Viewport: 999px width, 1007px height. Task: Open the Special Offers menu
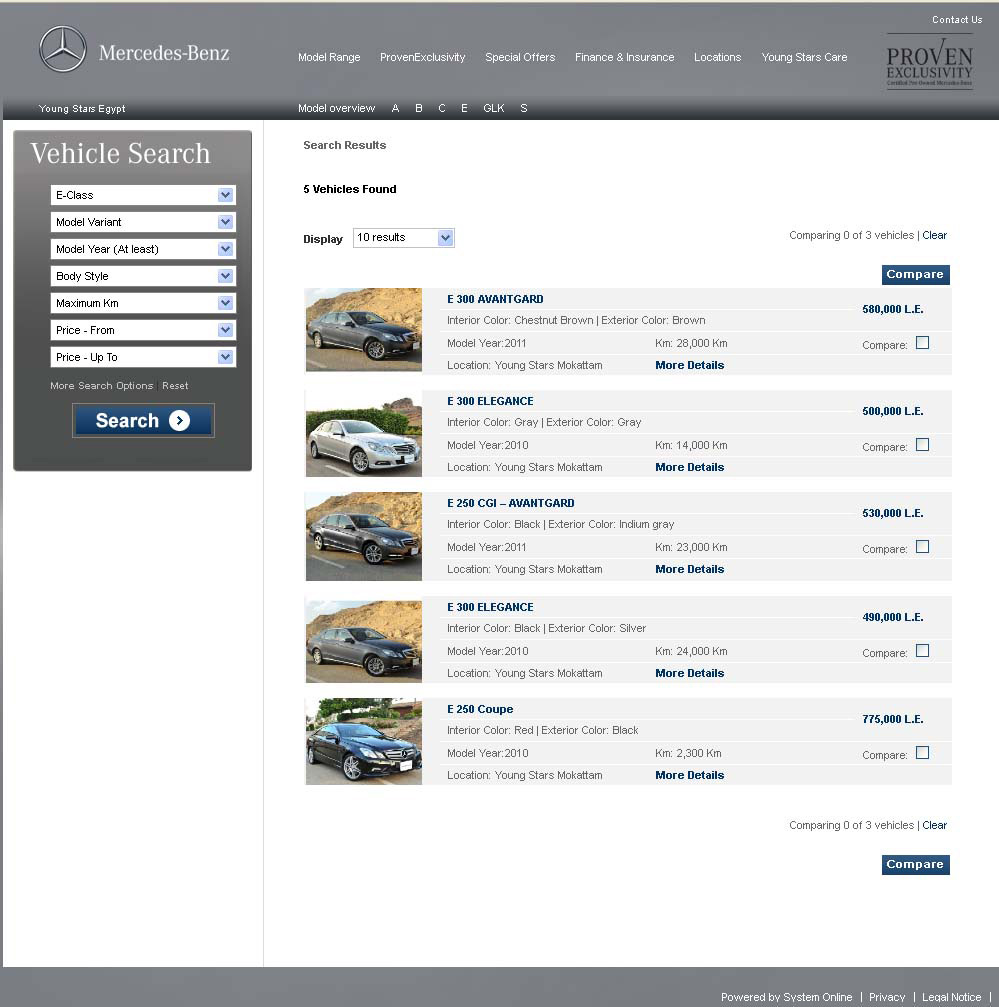520,57
